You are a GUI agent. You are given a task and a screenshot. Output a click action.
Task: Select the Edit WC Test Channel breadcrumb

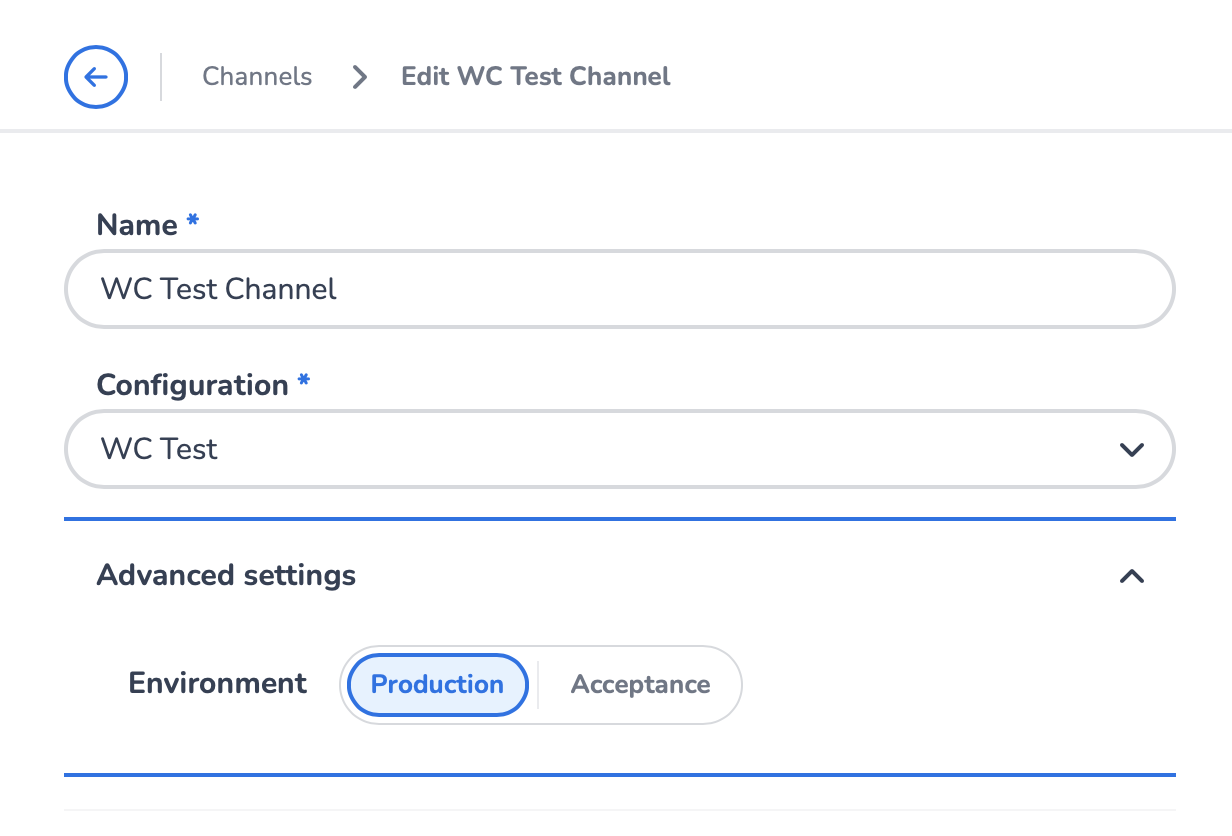(536, 77)
